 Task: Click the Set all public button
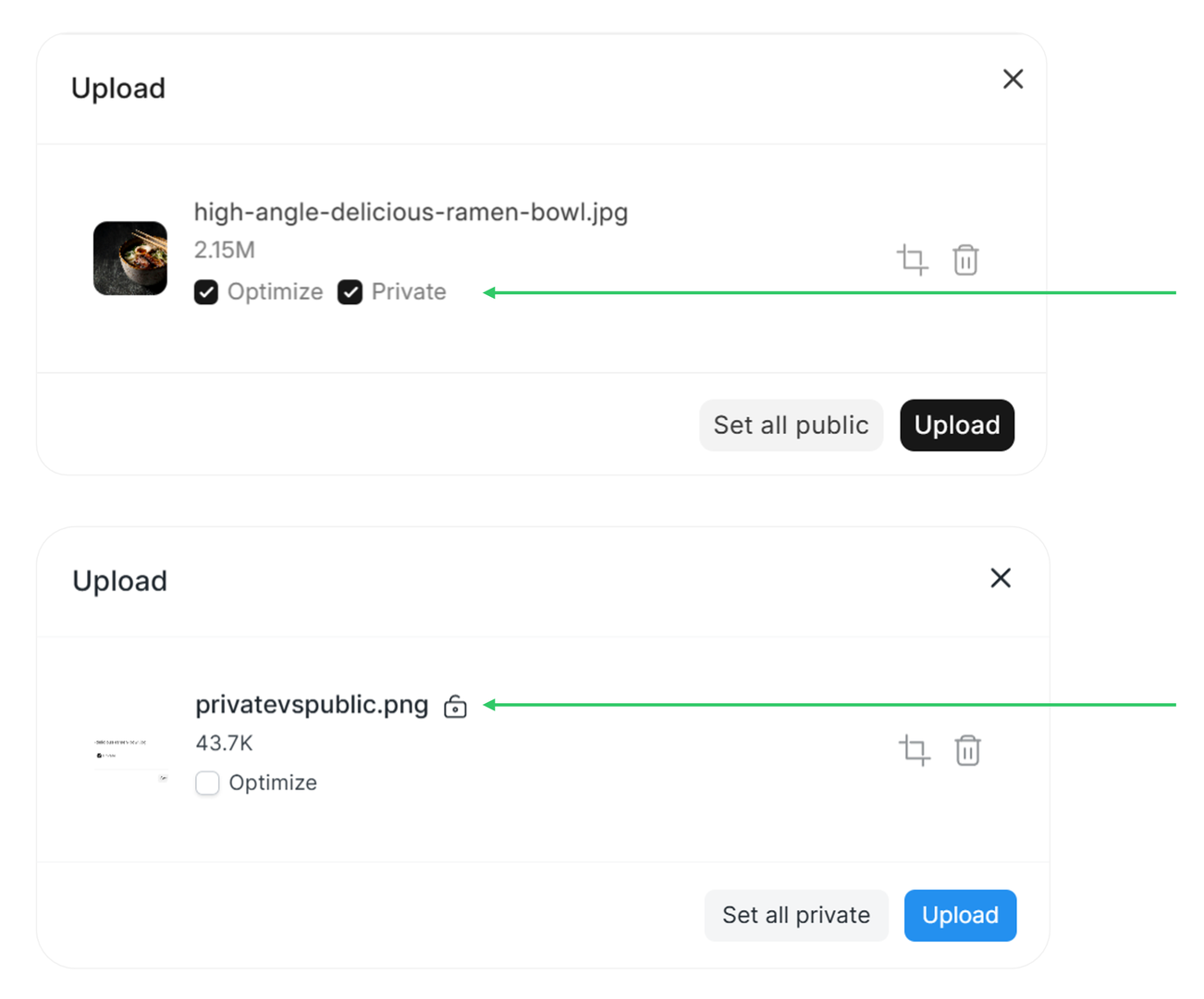click(x=791, y=425)
